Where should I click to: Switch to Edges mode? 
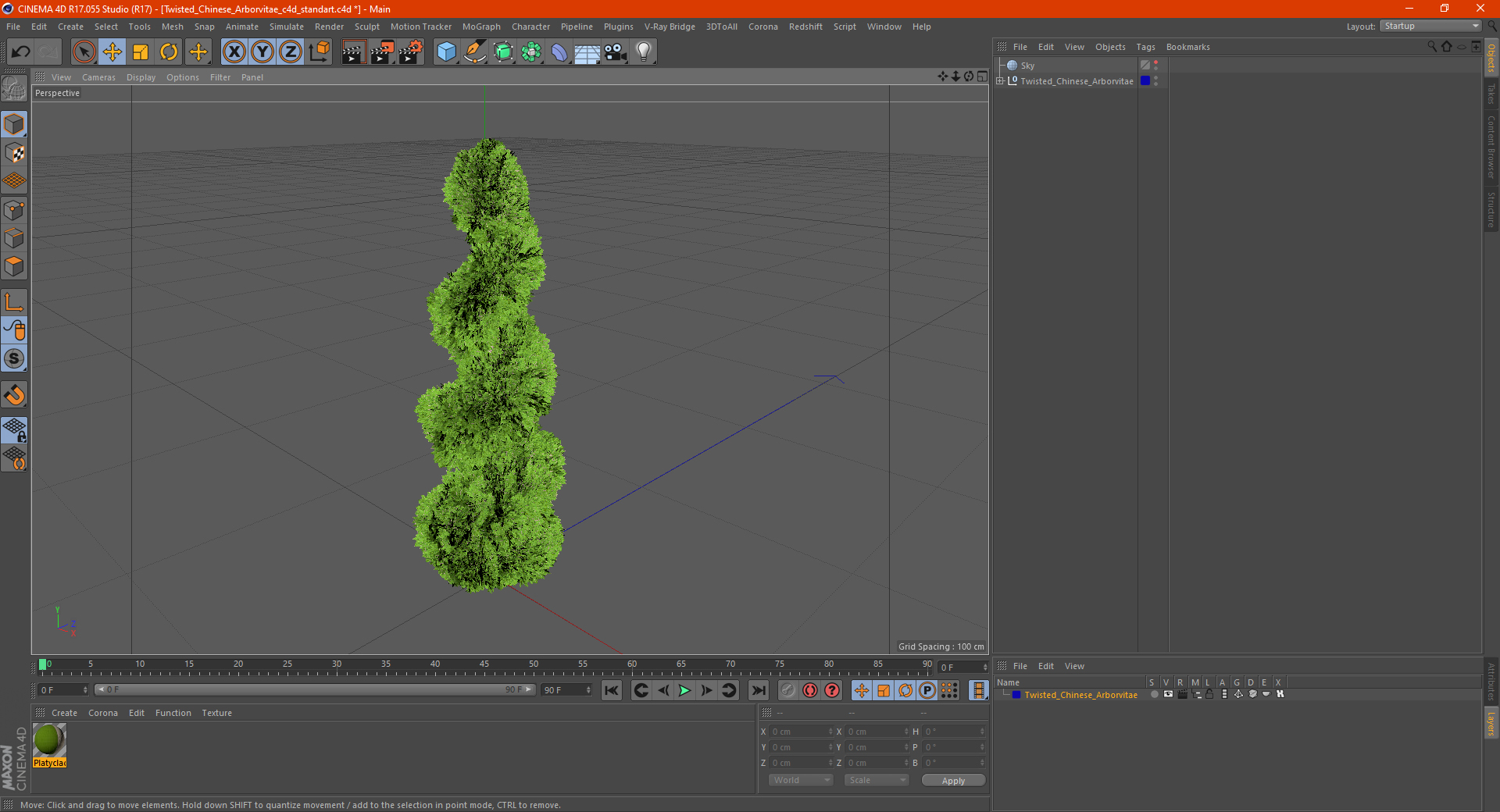click(x=14, y=238)
